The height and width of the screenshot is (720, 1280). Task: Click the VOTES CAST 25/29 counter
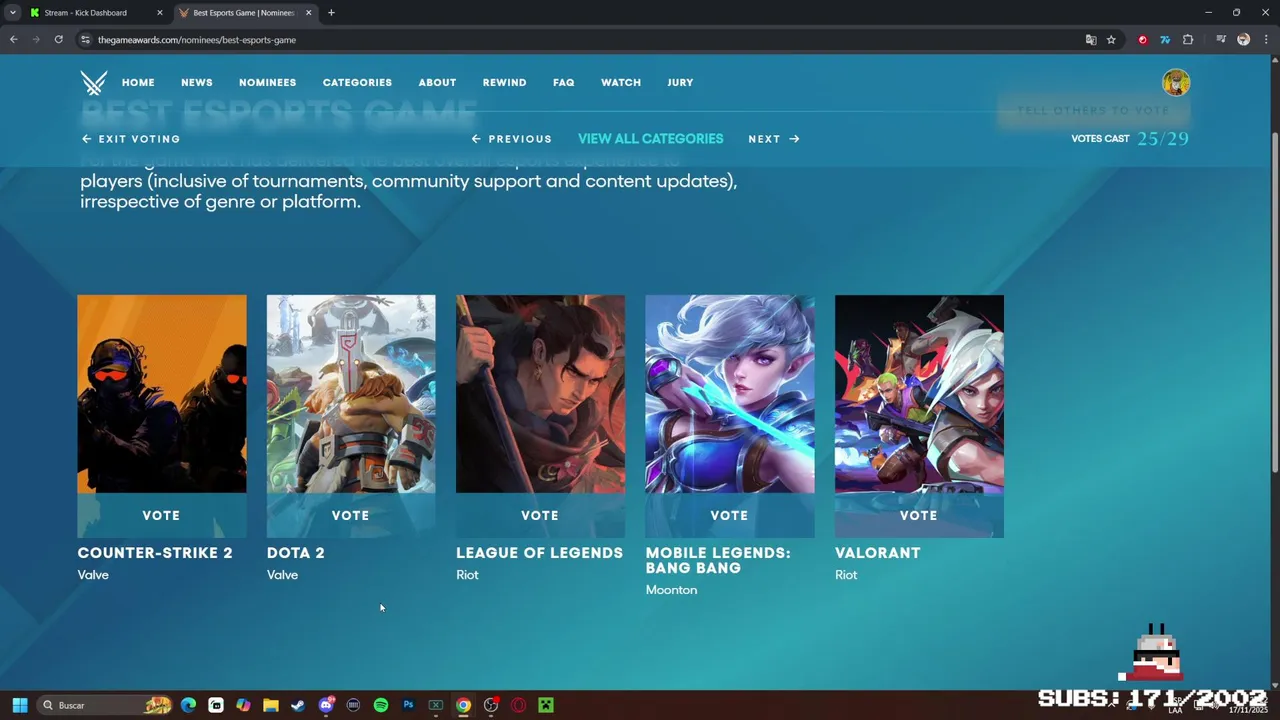pyautogui.click(x=1130, y=139)
